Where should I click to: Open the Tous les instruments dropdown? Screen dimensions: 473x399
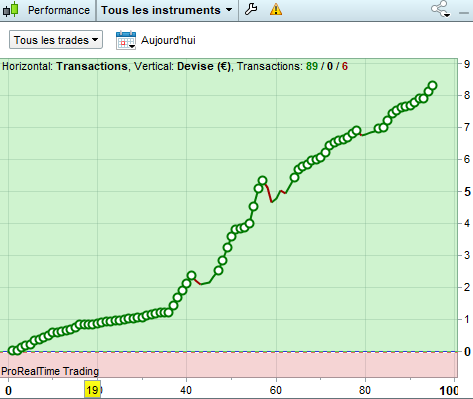(167, 10)
